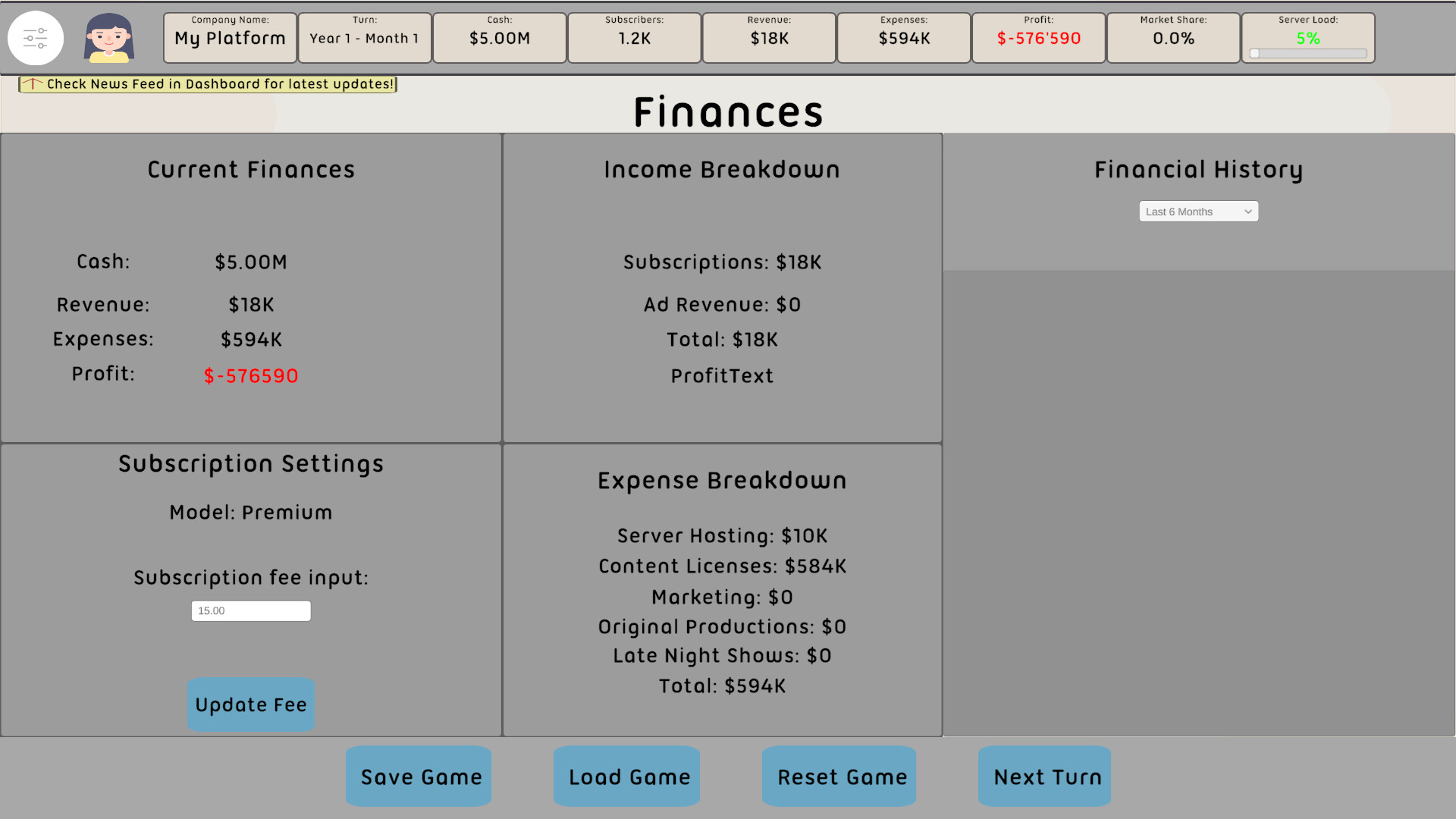Click the Turn display Year 1 Month 1

[364, 37]
